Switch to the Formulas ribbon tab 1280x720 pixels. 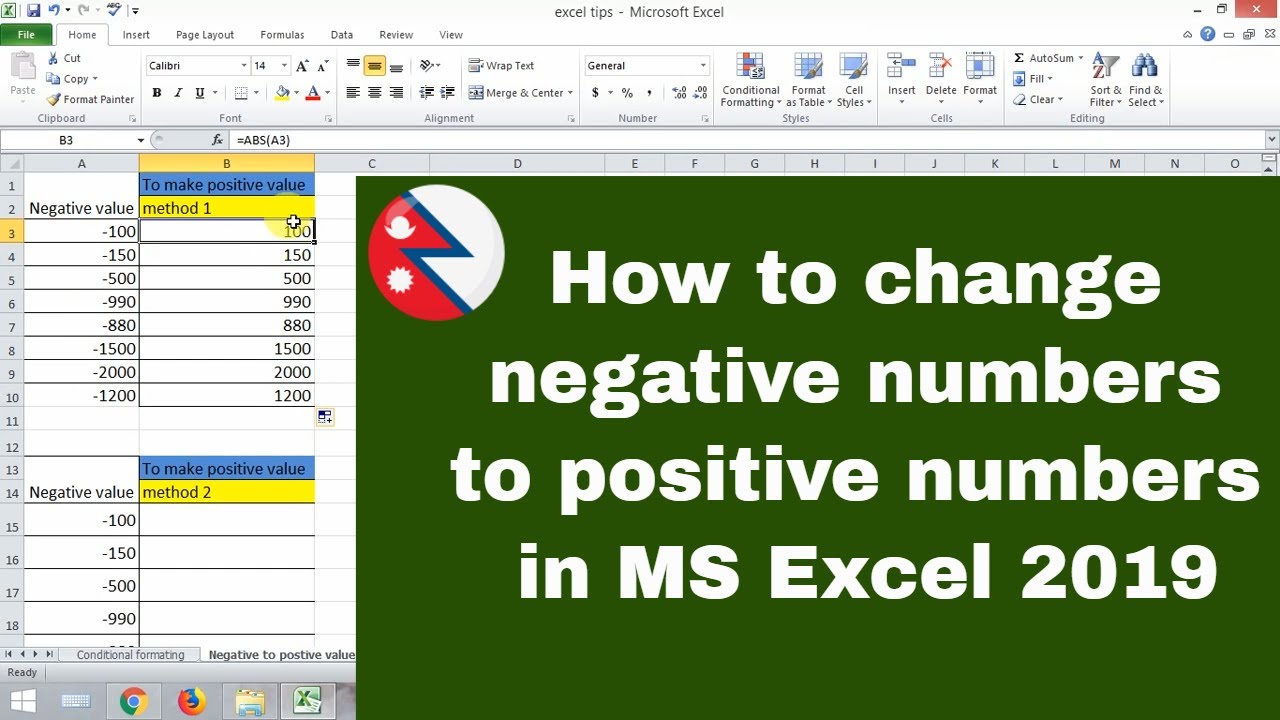[x=282, y=35]
